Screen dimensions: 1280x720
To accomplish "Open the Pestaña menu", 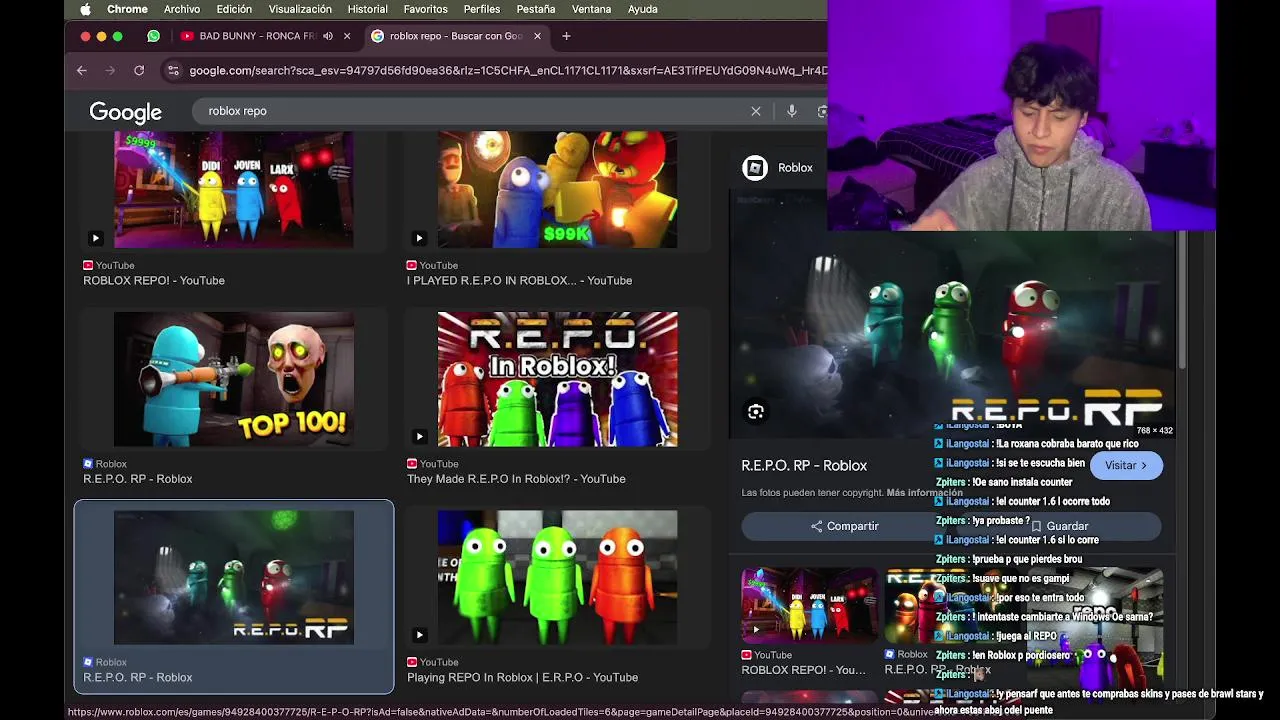I will pos(536,9).
